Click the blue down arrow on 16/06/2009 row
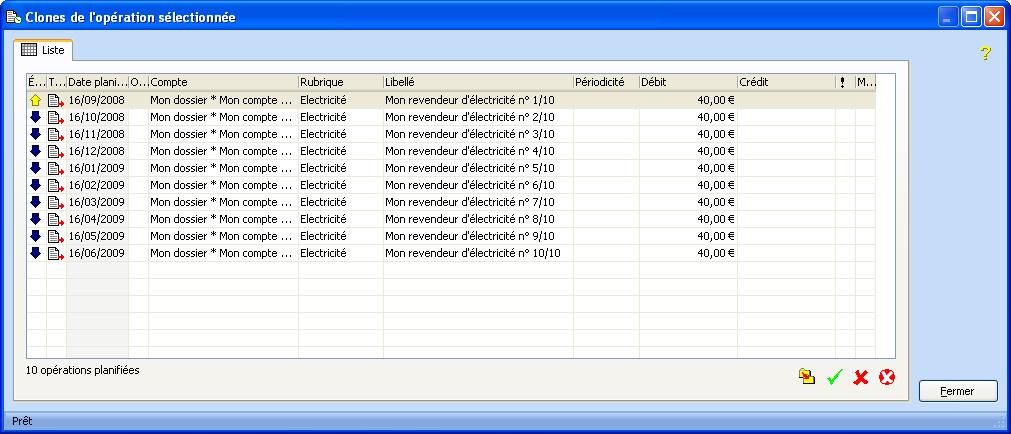The image size is (1011, 434). pyautogui.click(x=36, y=253)
